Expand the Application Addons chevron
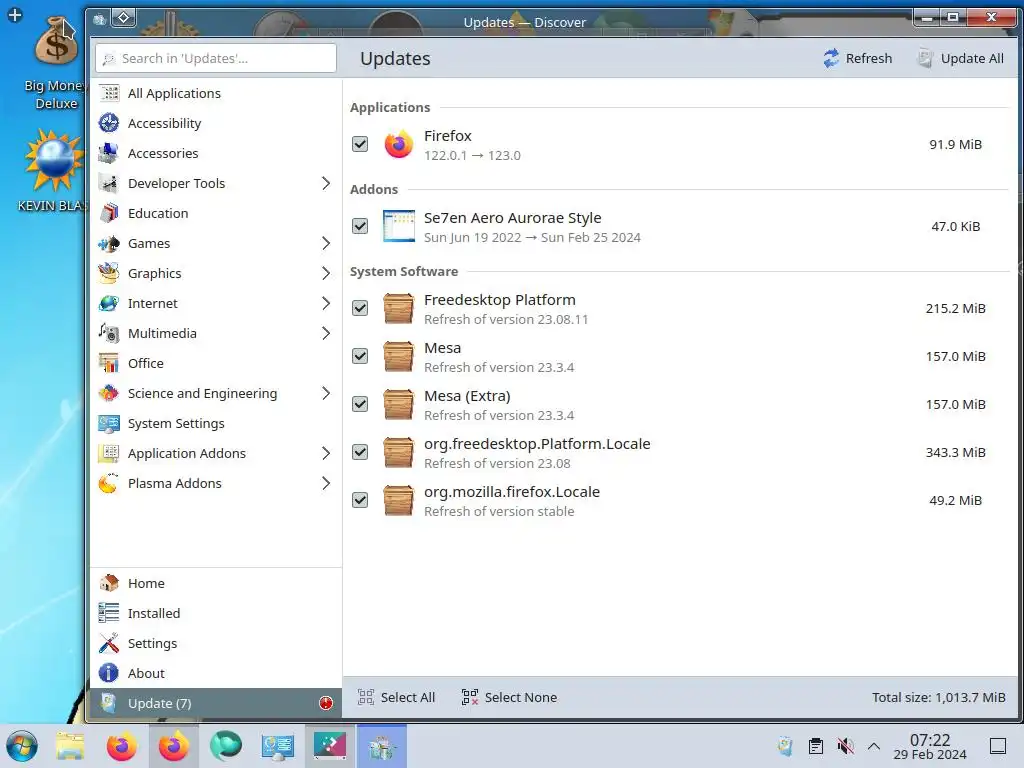 coord(326,453)
